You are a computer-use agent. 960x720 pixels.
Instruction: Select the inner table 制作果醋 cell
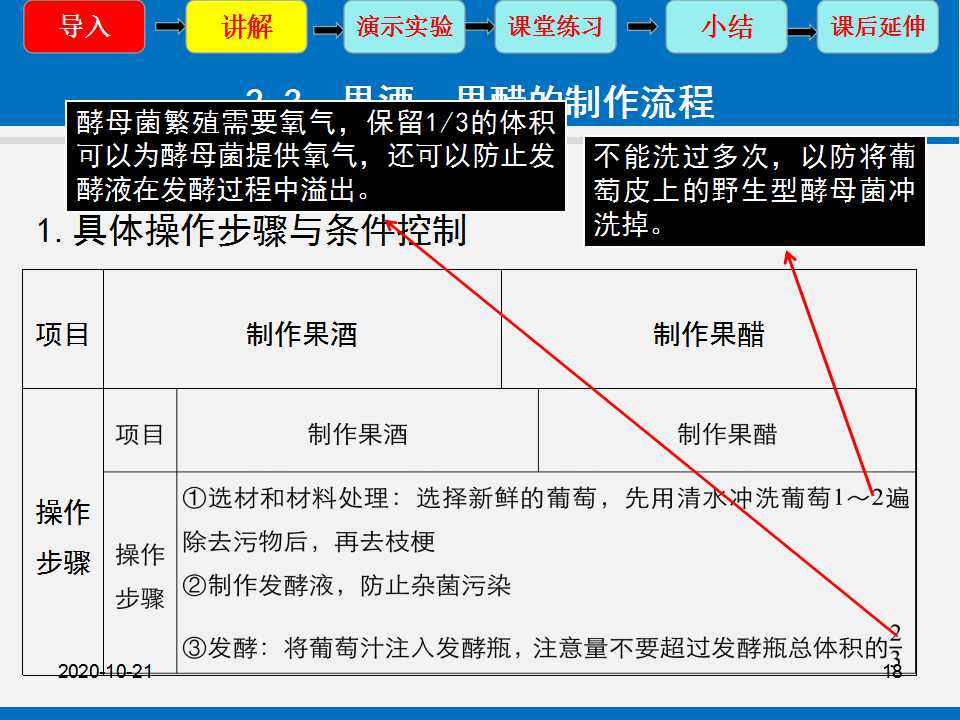[x=727, y=430]
